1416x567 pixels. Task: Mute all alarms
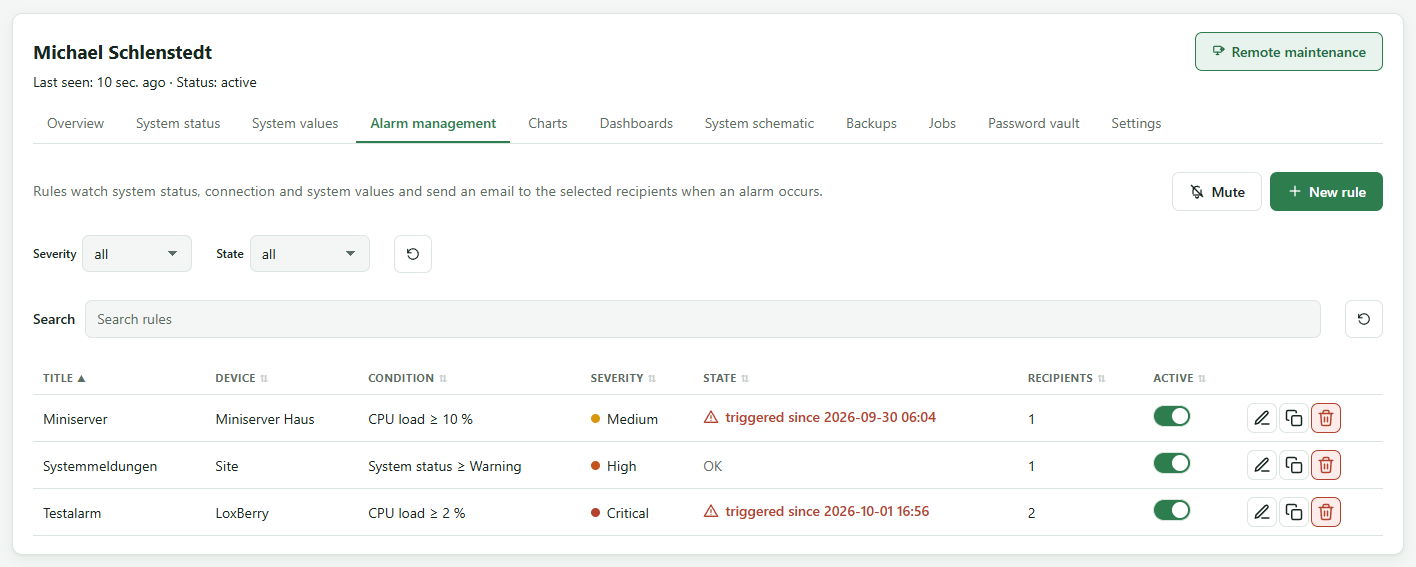tap(1217, 192)
